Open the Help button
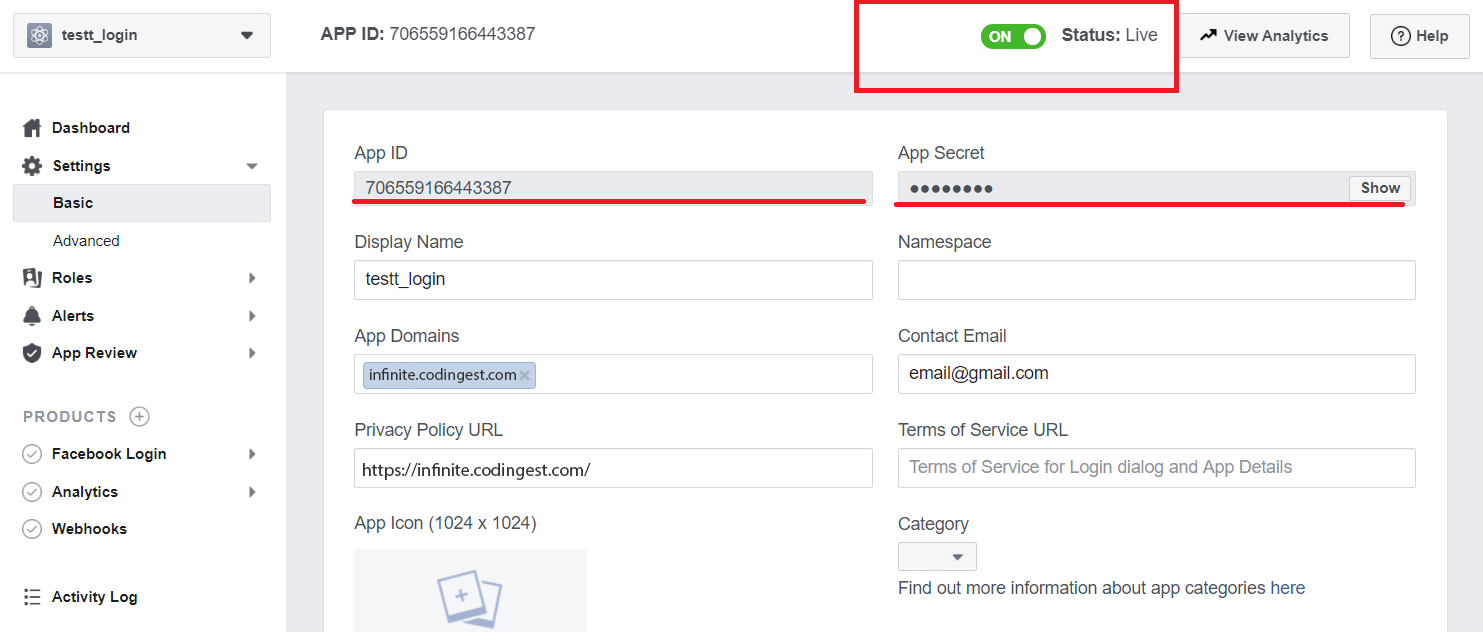The image size is (1483, 632). (x=1419, y=36)
